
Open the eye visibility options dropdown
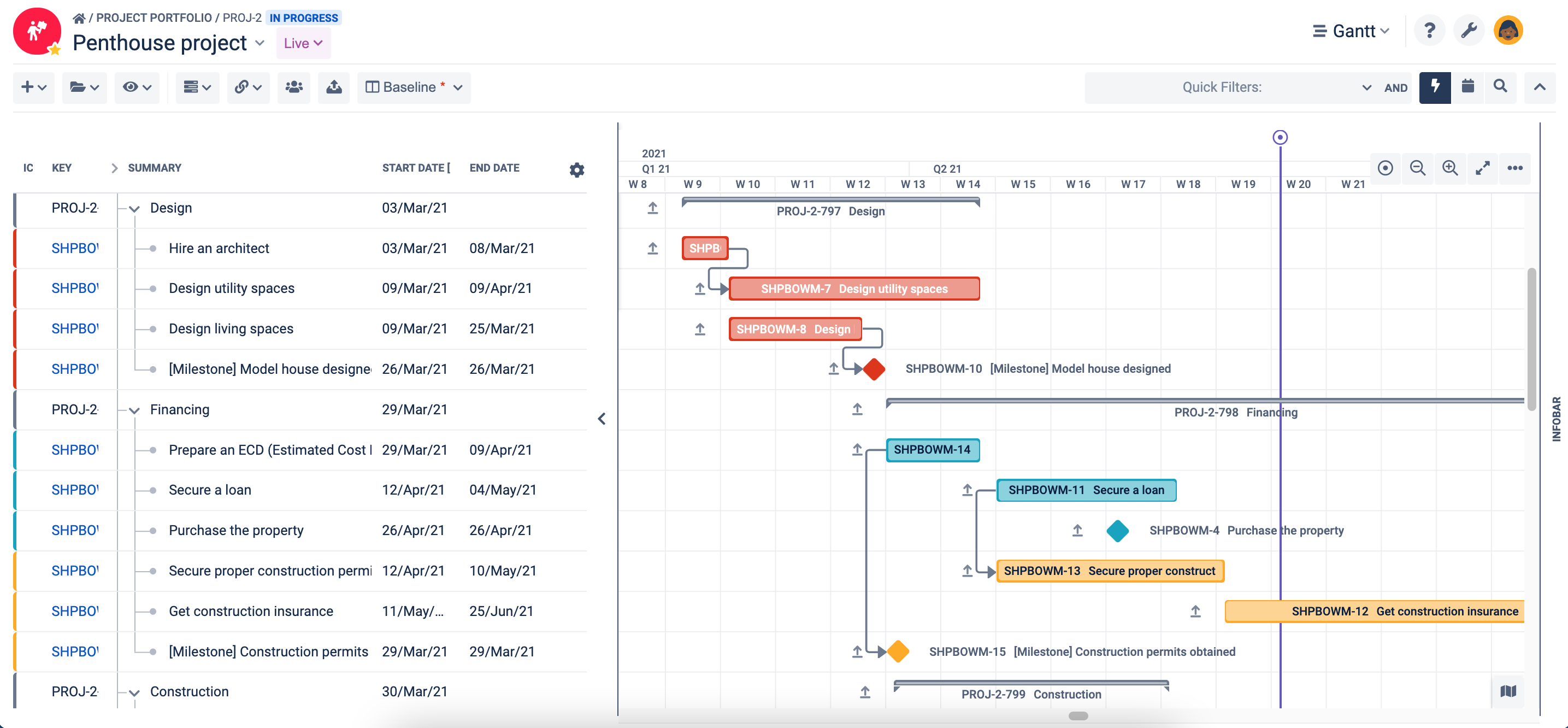pos(137,87)
